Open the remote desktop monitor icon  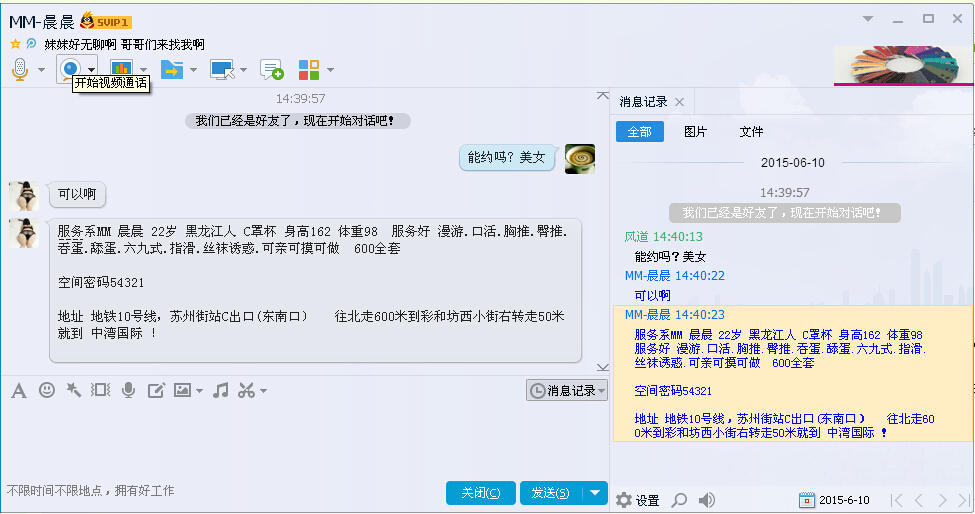[220, 69]
